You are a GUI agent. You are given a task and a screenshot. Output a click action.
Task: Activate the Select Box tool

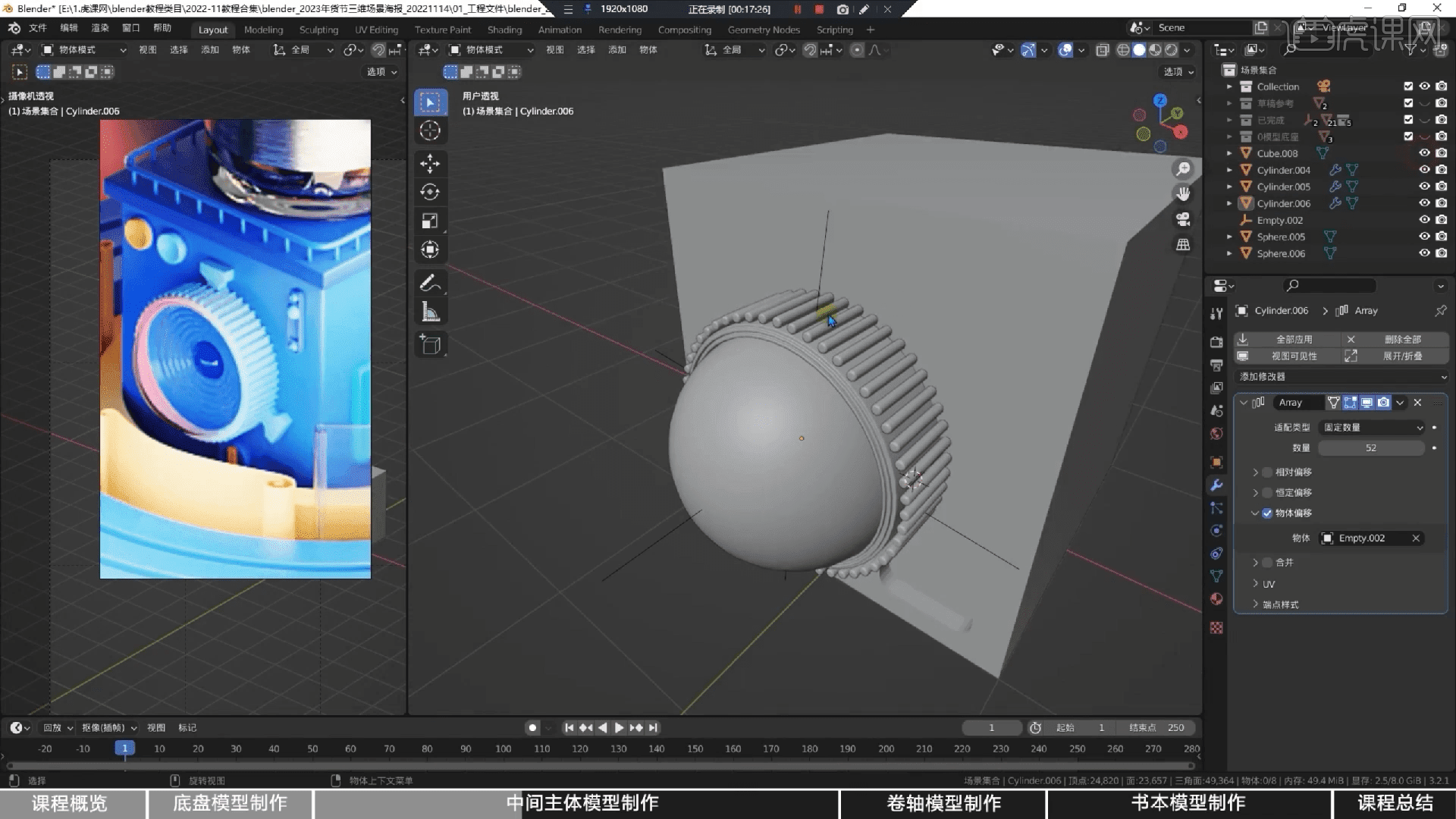tap(430, 102)
